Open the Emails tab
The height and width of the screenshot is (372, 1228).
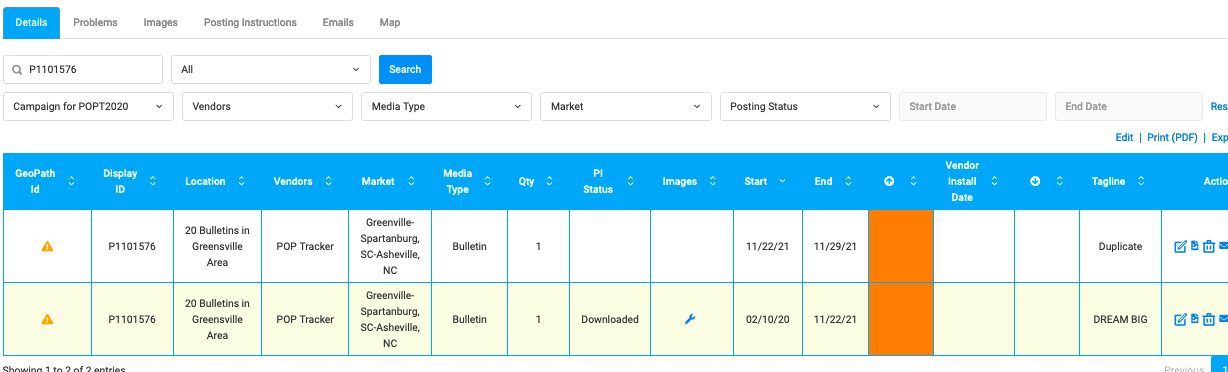(338, 22)
